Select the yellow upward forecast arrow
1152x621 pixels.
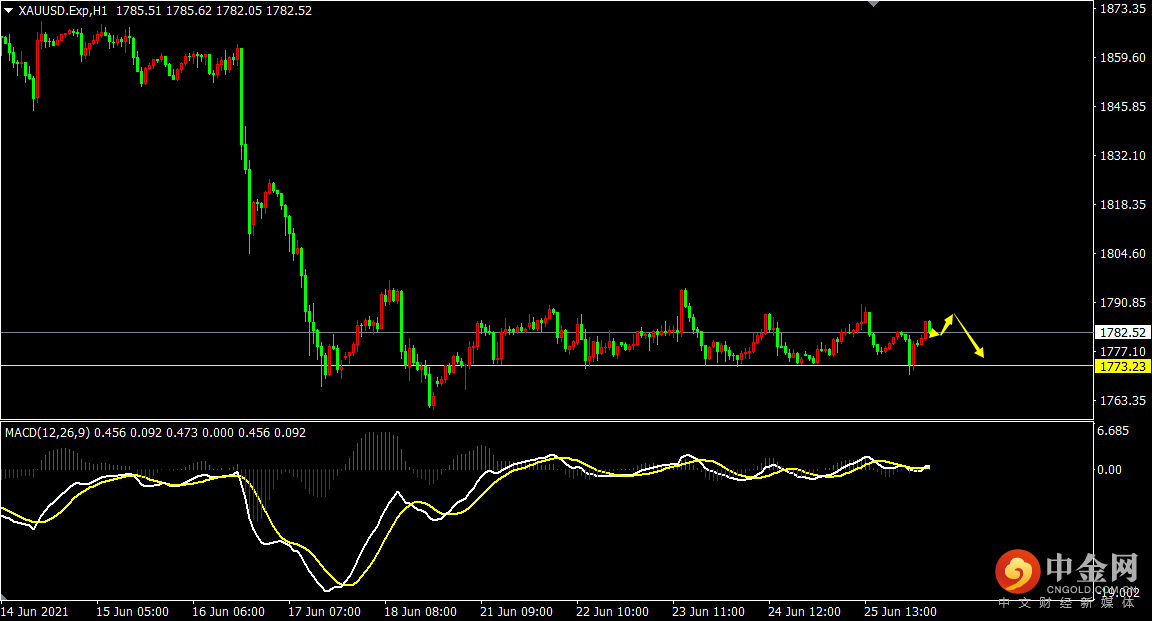tap(944, 324)
